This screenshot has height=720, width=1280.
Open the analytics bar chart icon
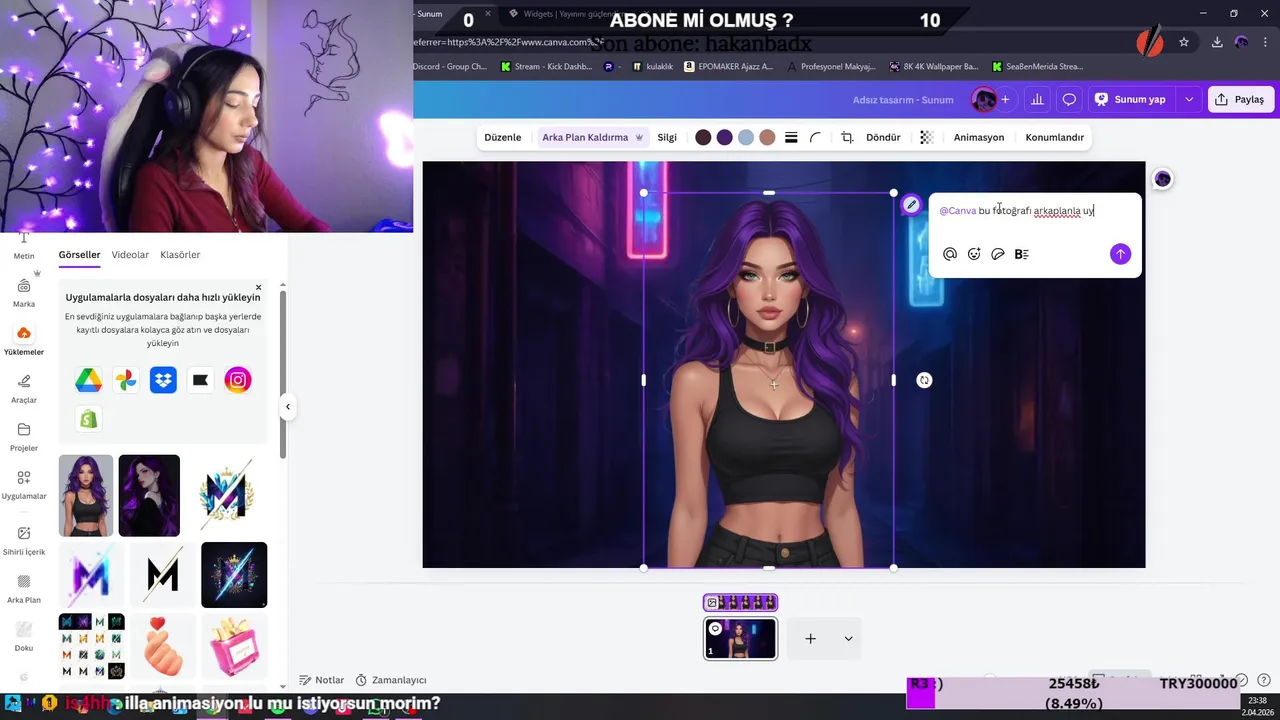(1037, 99)
